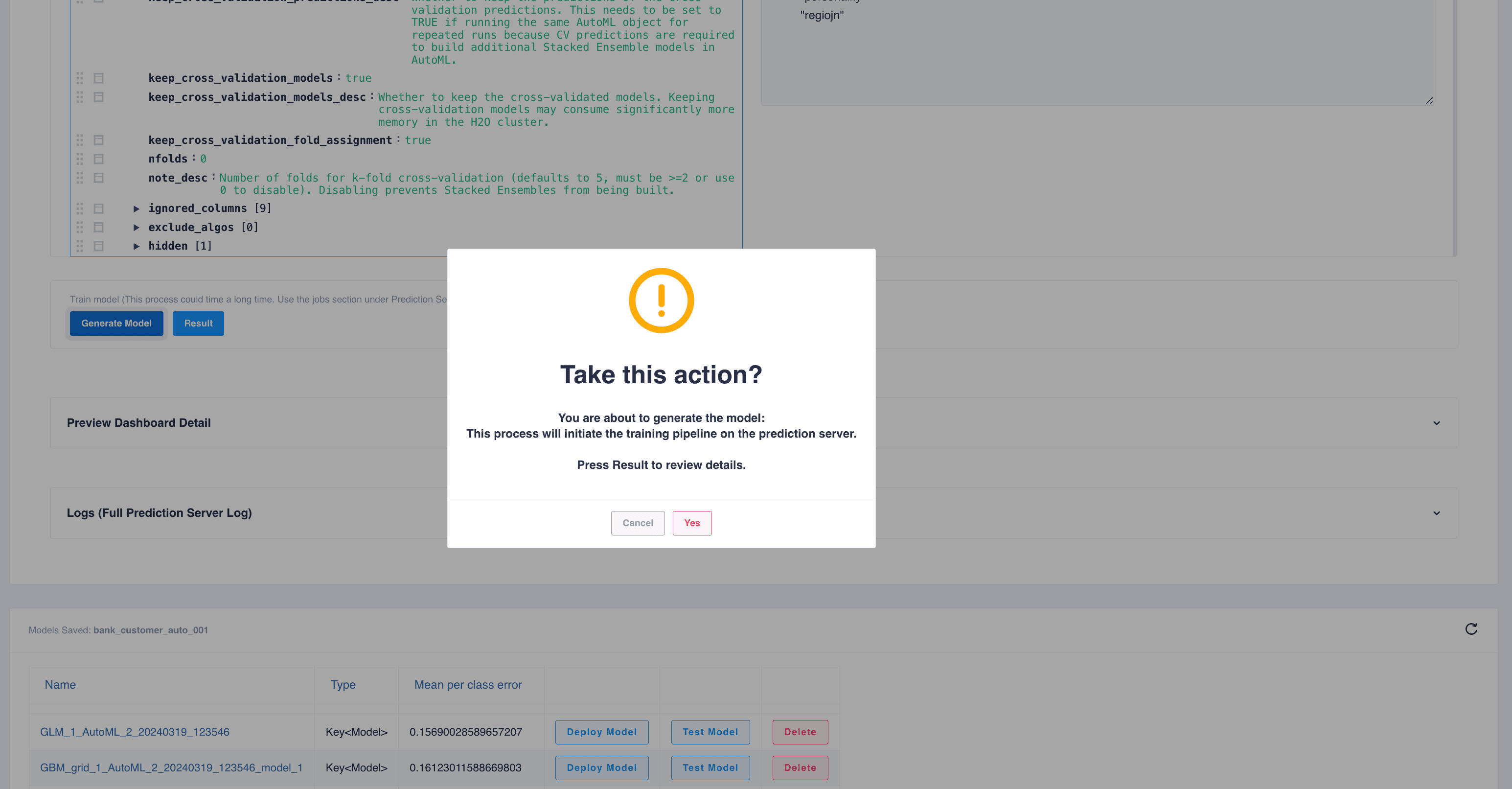Cancel the model generation dialog

point(638,522)
